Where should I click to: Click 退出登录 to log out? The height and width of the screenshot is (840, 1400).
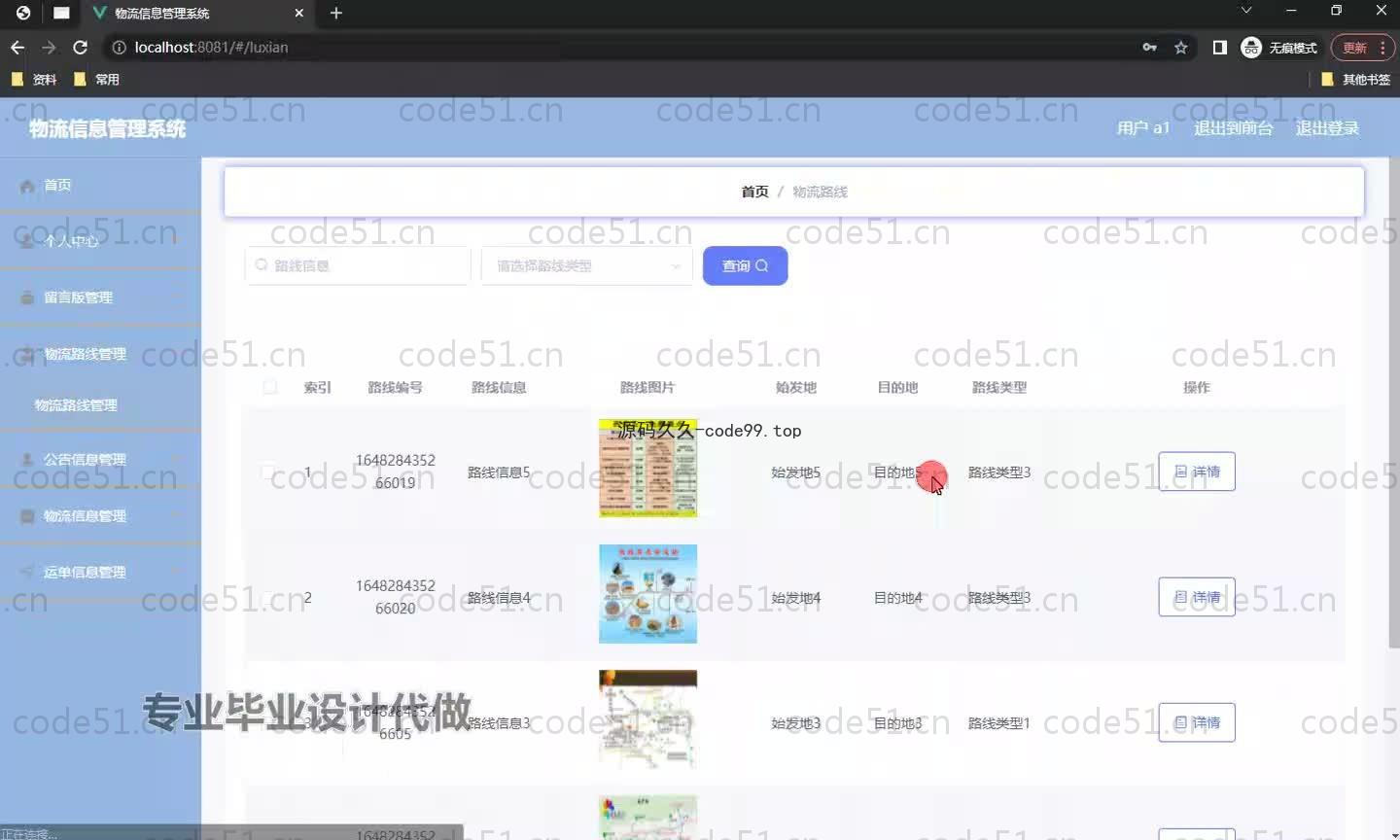[1327, 127]
